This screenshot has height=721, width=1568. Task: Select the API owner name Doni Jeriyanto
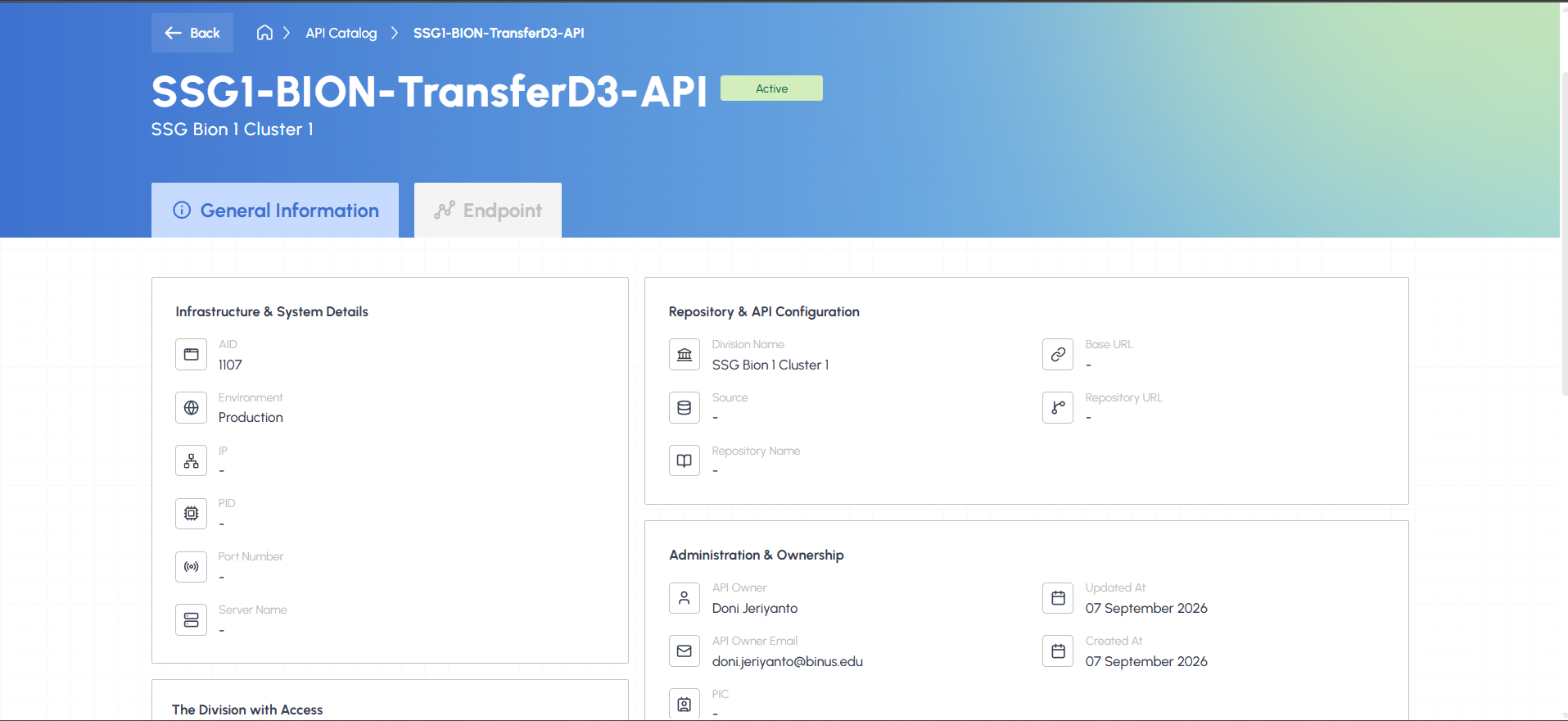pos(755,608)
